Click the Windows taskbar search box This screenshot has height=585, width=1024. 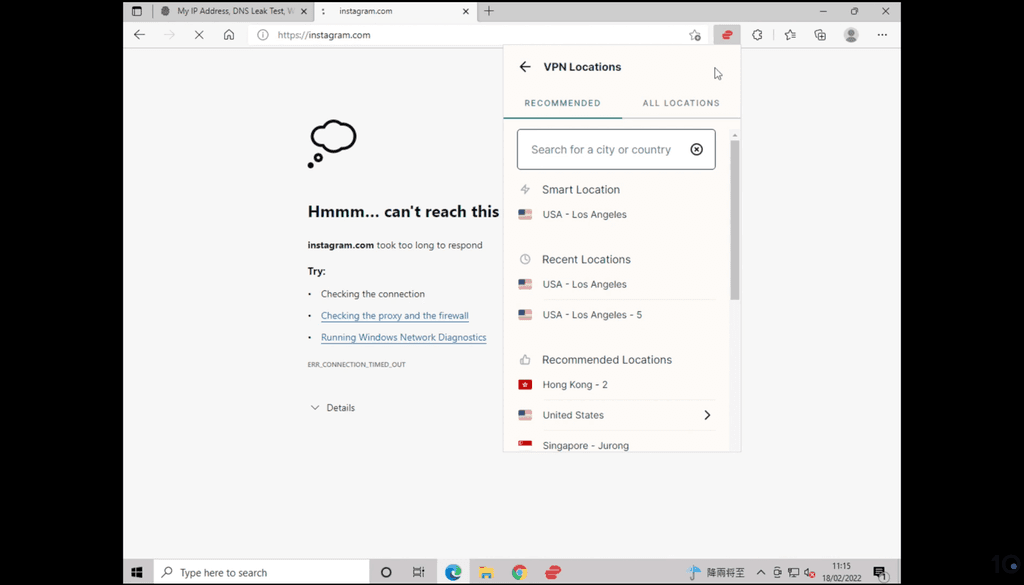(261, 573)
